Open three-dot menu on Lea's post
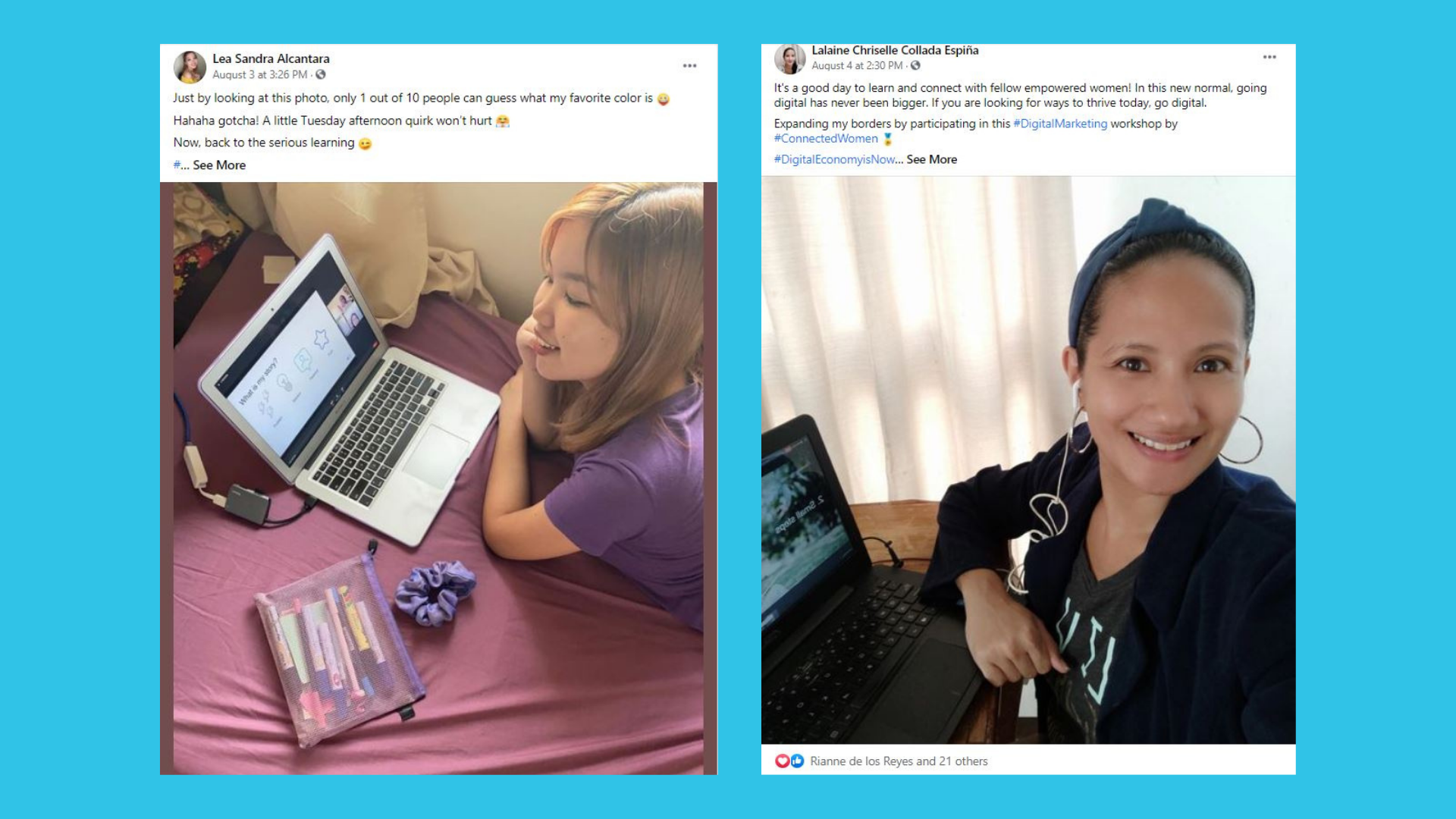The image size is (1456, 819). click(689, 66)
